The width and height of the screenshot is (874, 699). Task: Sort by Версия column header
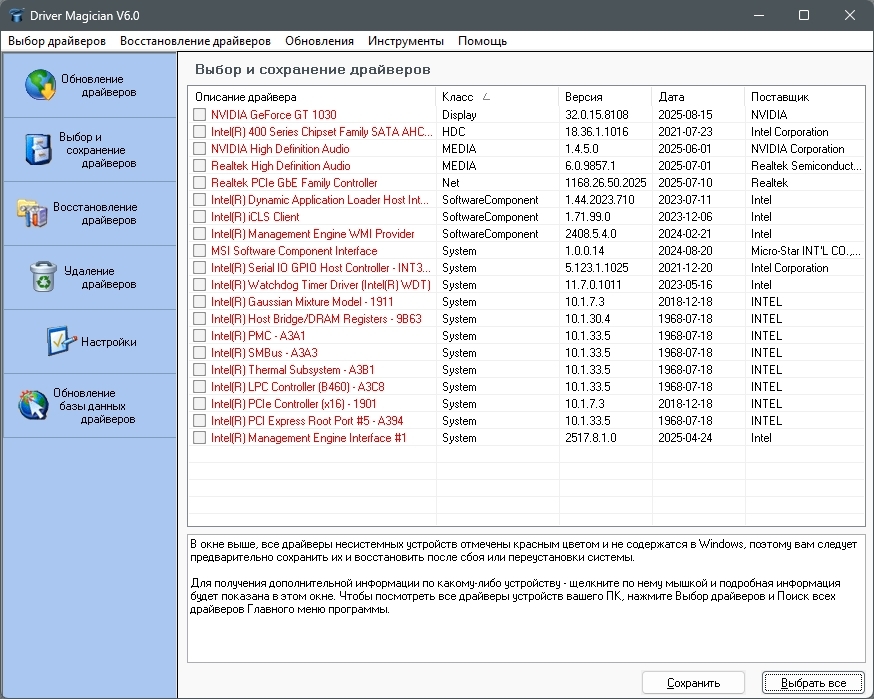[x=605, y=97]
